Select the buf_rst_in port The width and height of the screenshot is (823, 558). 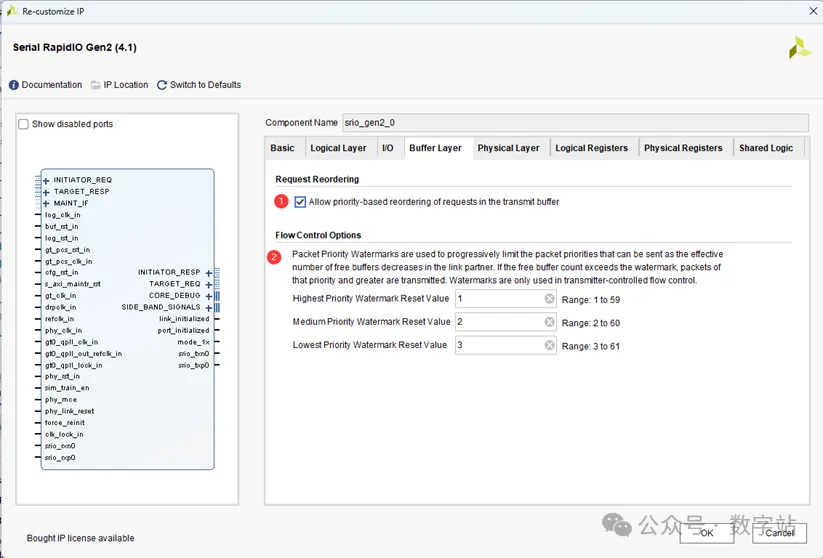pyautogui.click(x=61, y=227)
